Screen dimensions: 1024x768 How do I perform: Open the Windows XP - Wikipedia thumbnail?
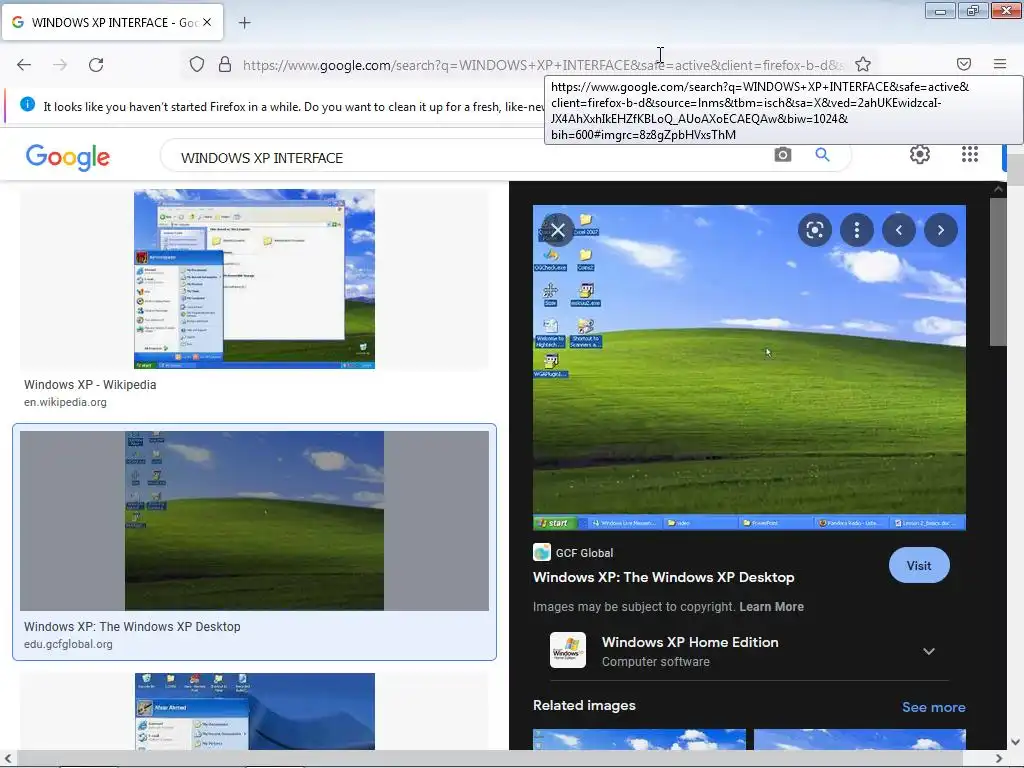(x=254, y=279)
